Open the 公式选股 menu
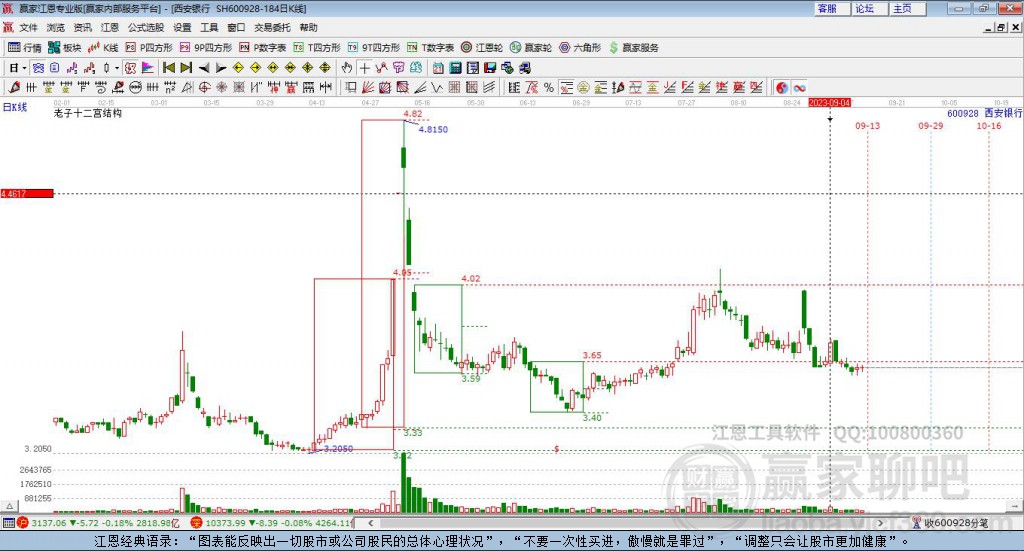The width and height of the screenshot is (1024, 551). coord(146,27)
